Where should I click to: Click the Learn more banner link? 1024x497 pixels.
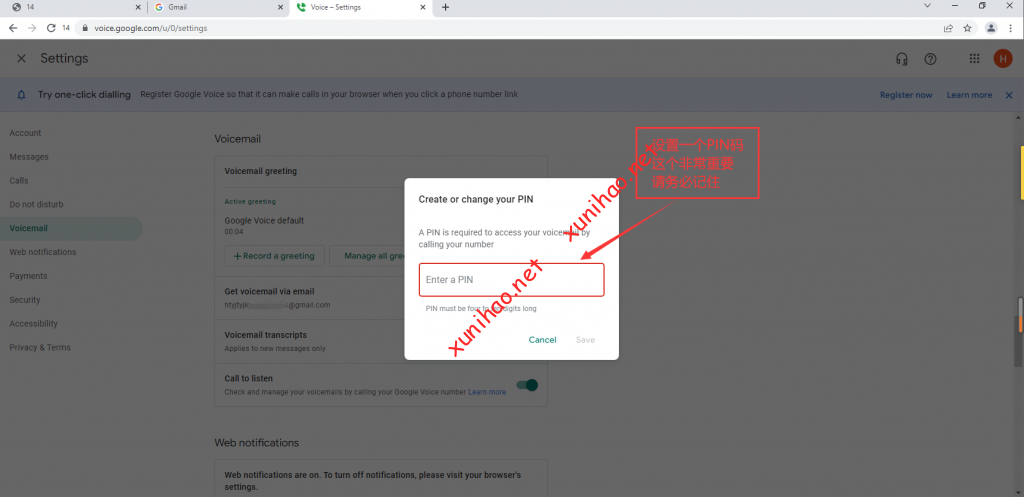pos(969,95)
